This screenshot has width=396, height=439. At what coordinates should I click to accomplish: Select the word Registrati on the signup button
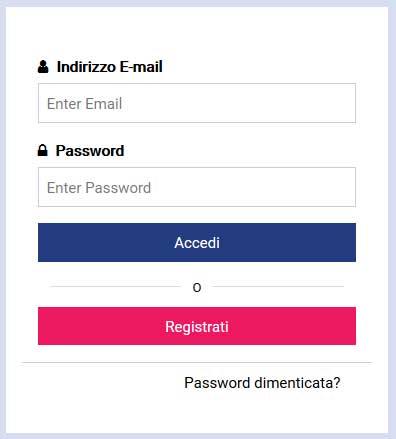[x=197, y=327]
